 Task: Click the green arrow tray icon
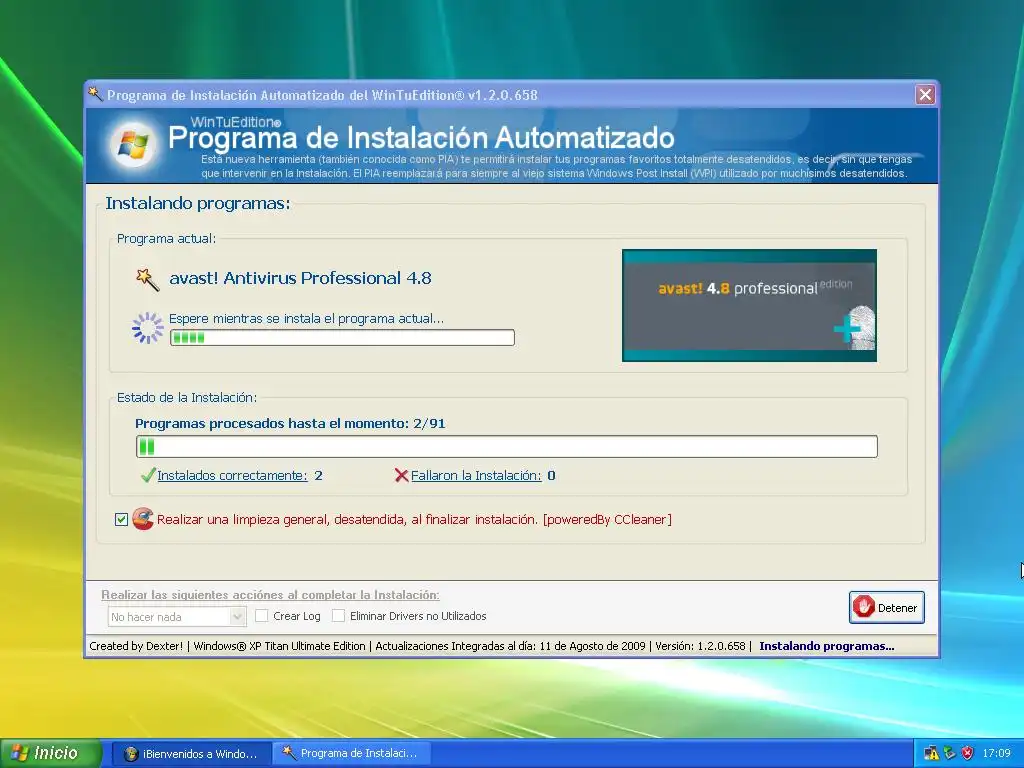[x=950, y=753]
